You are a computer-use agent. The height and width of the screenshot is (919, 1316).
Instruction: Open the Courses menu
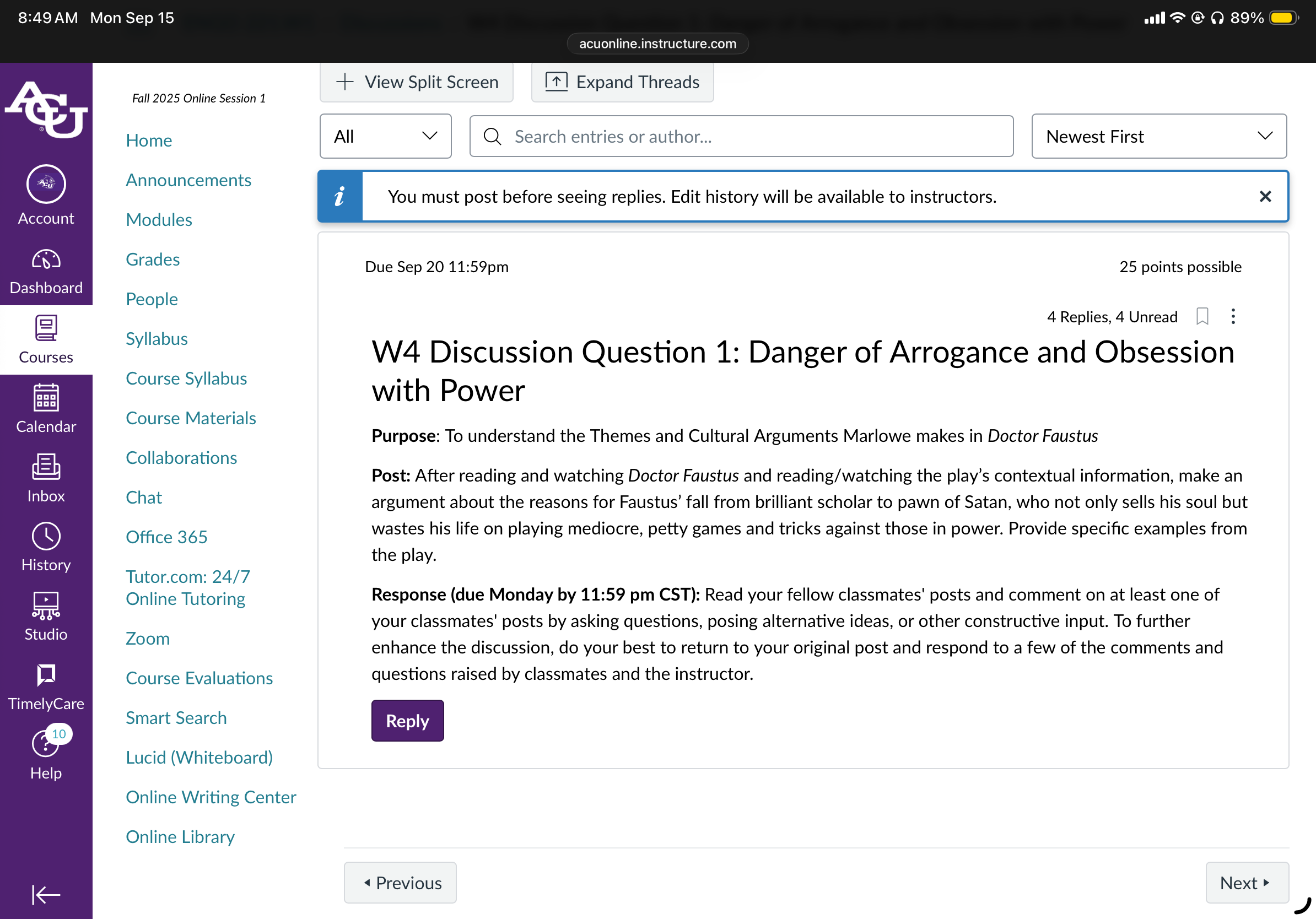(x=46, y=340)
